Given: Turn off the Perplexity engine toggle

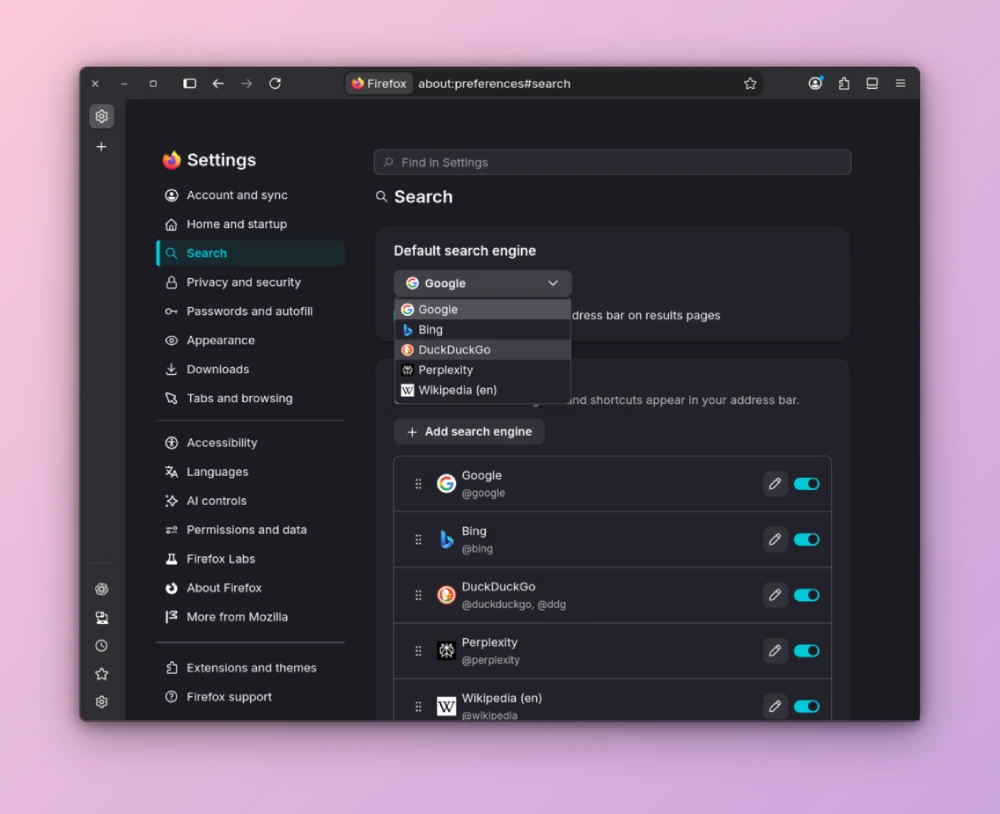Looking at the screenshot, I should coord(807,651).
